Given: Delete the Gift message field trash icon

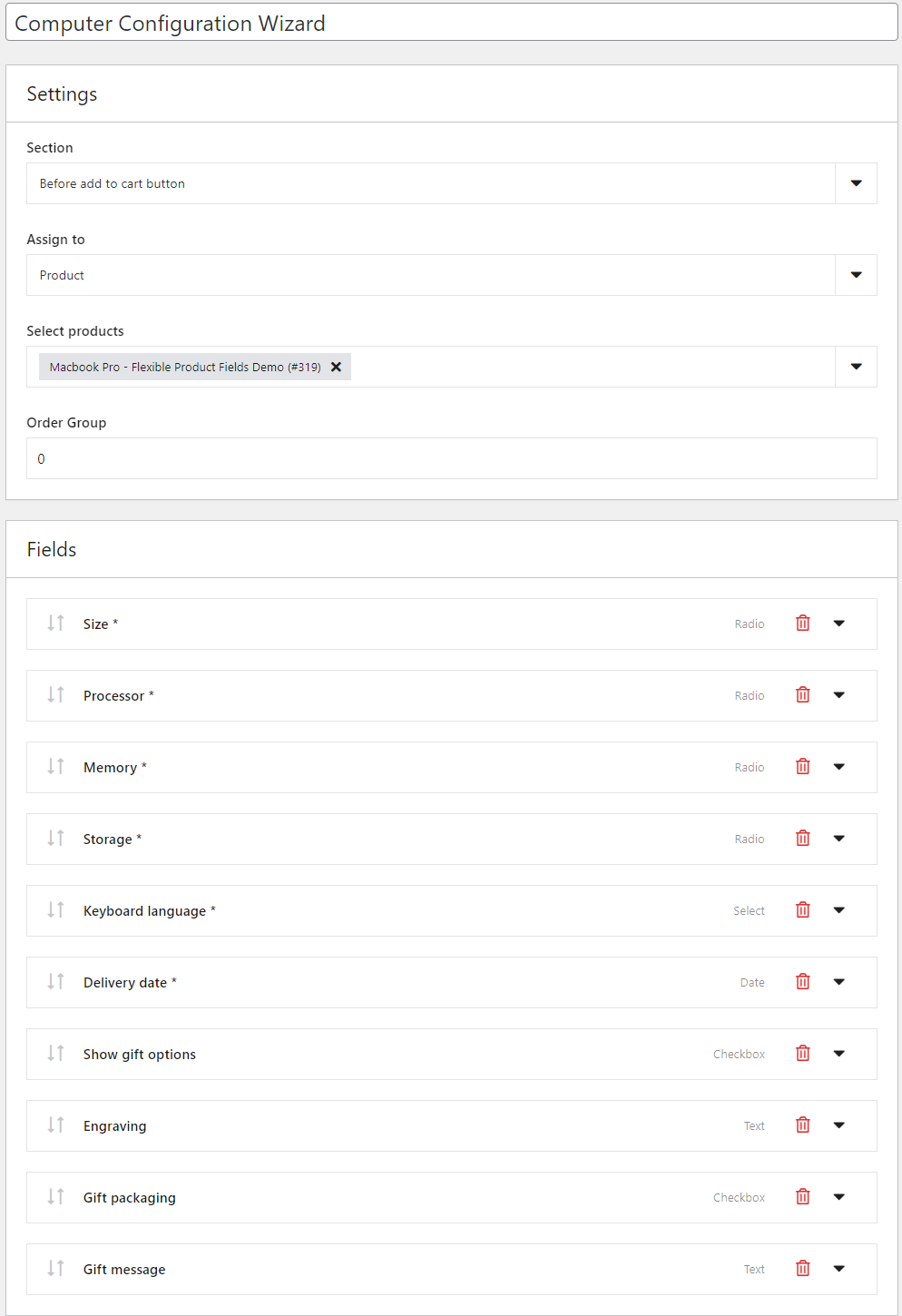Looking at the screenshot, I should click(803, 1269).
